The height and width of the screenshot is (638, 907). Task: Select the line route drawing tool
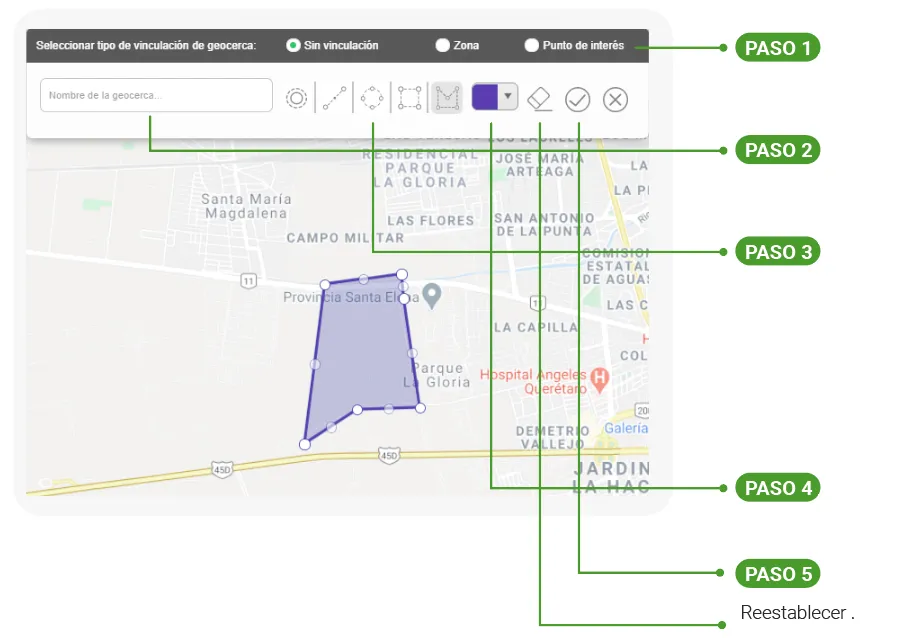pyautogui.click(x=334, y=98)
